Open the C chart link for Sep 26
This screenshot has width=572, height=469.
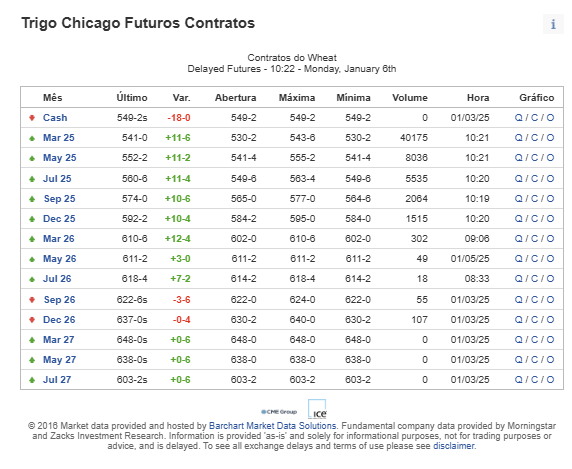click(x=534, y=300)
